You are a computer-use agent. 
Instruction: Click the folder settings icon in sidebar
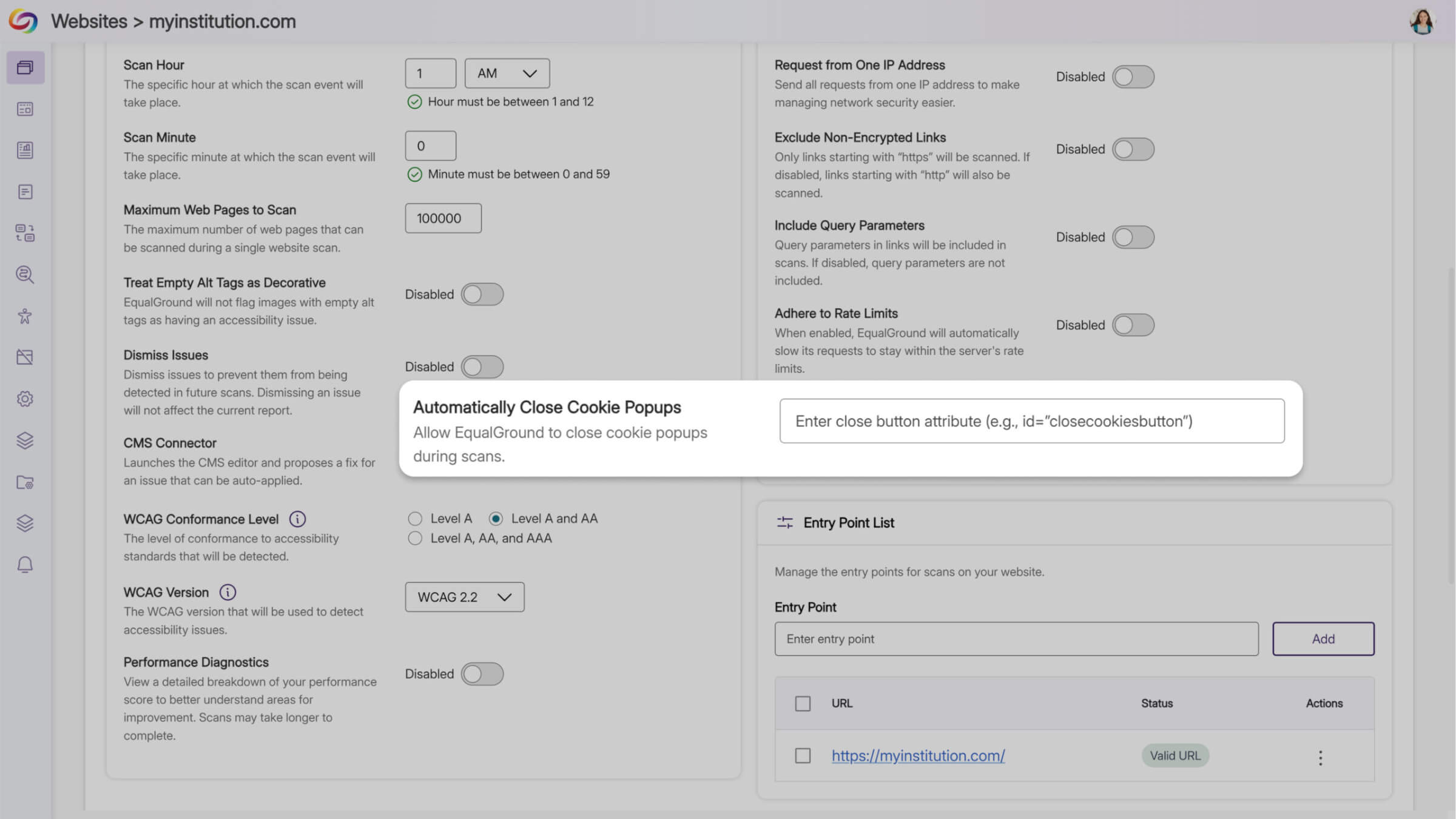click(x=25, y=482)
